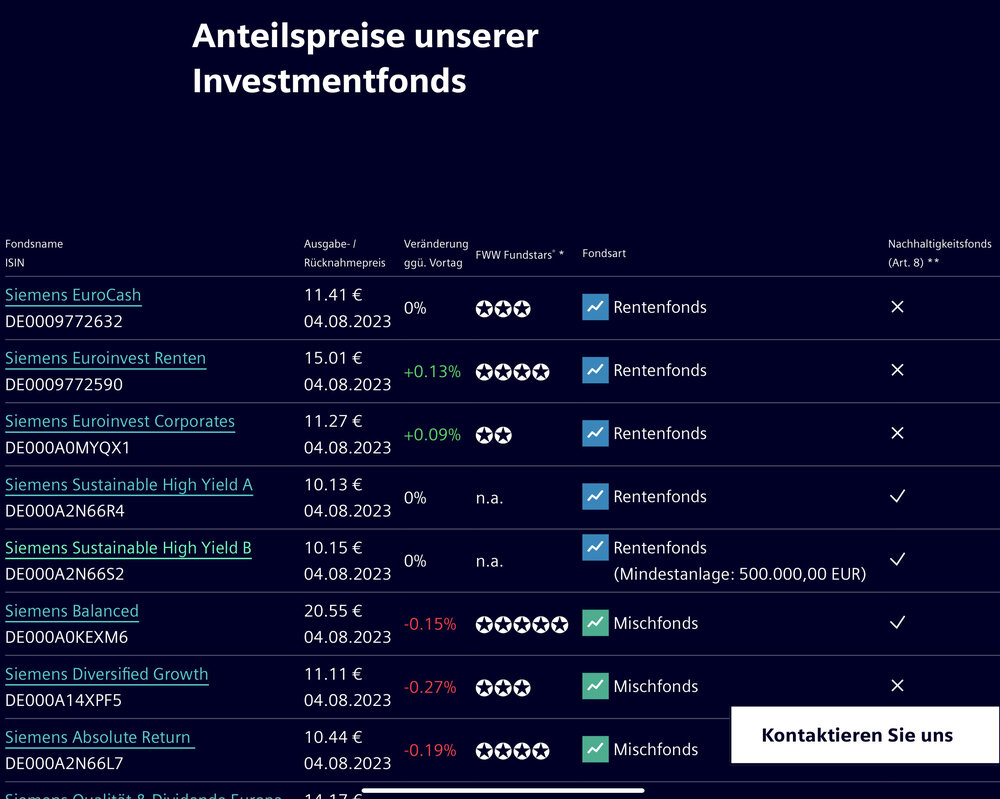Open the Siemens Diversified Growth link
The height and width of the screenshot is (799, 1000).
107,674
